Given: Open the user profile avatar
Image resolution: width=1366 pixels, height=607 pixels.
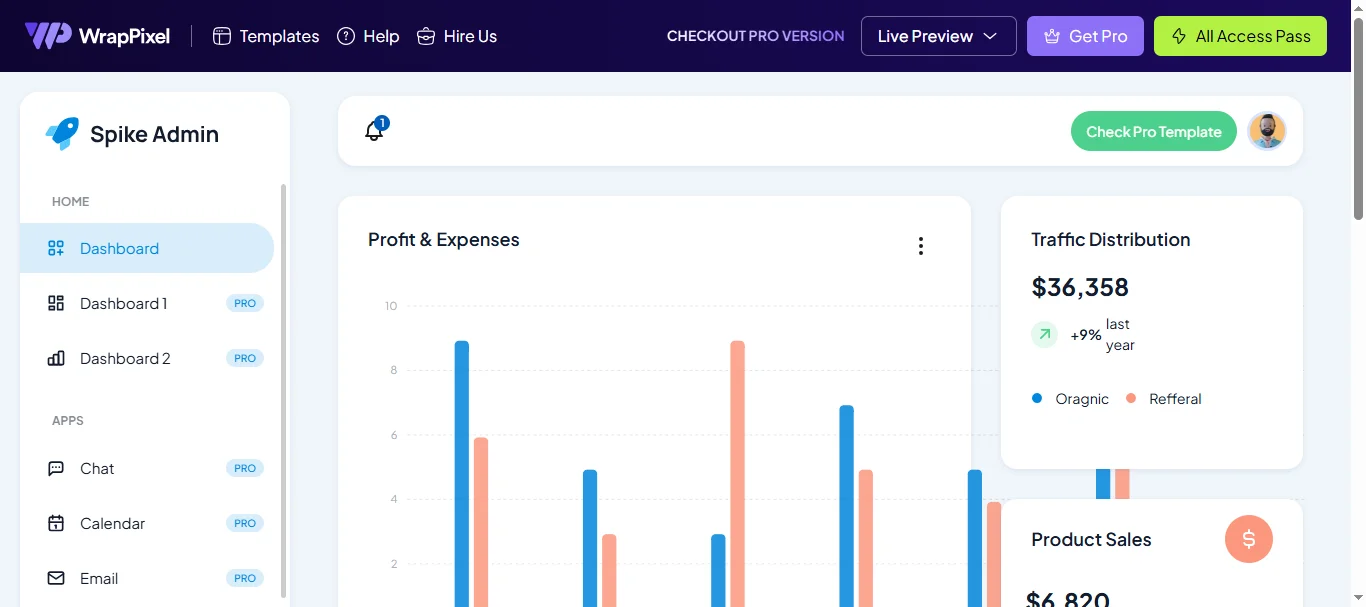Looking at the screenshot, I should (x=1267, y=131).
